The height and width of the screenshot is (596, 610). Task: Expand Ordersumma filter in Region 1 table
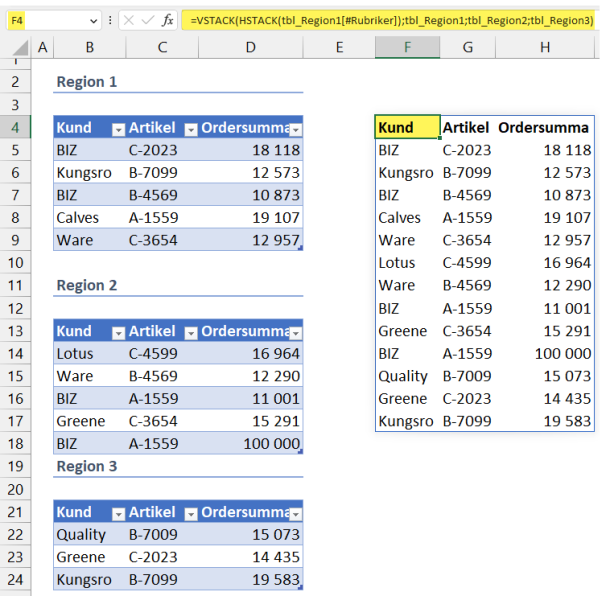(x=295, y=128)
